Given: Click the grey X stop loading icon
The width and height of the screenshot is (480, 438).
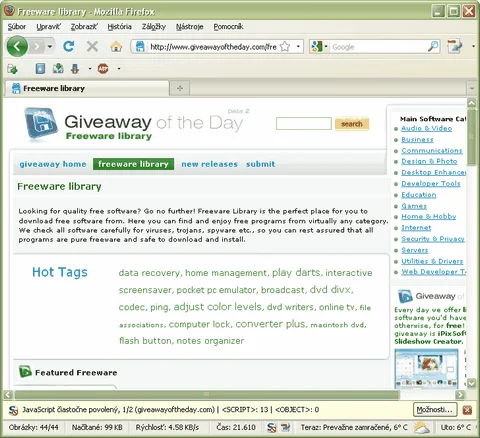Looking at the screenshot, I should pyautogui.click(x=92, y=46).
